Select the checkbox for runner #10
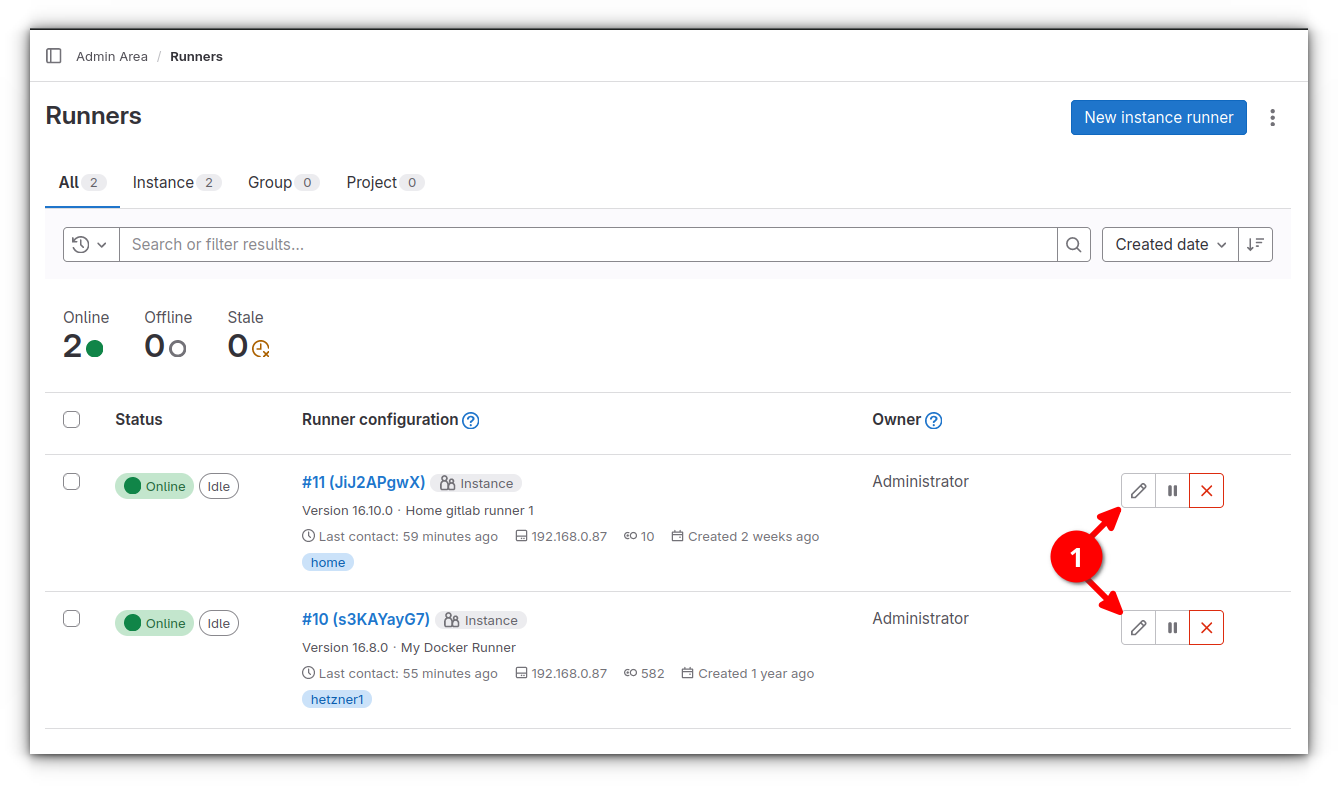This screenshot has width=1338, height=786. click(71, 618)
